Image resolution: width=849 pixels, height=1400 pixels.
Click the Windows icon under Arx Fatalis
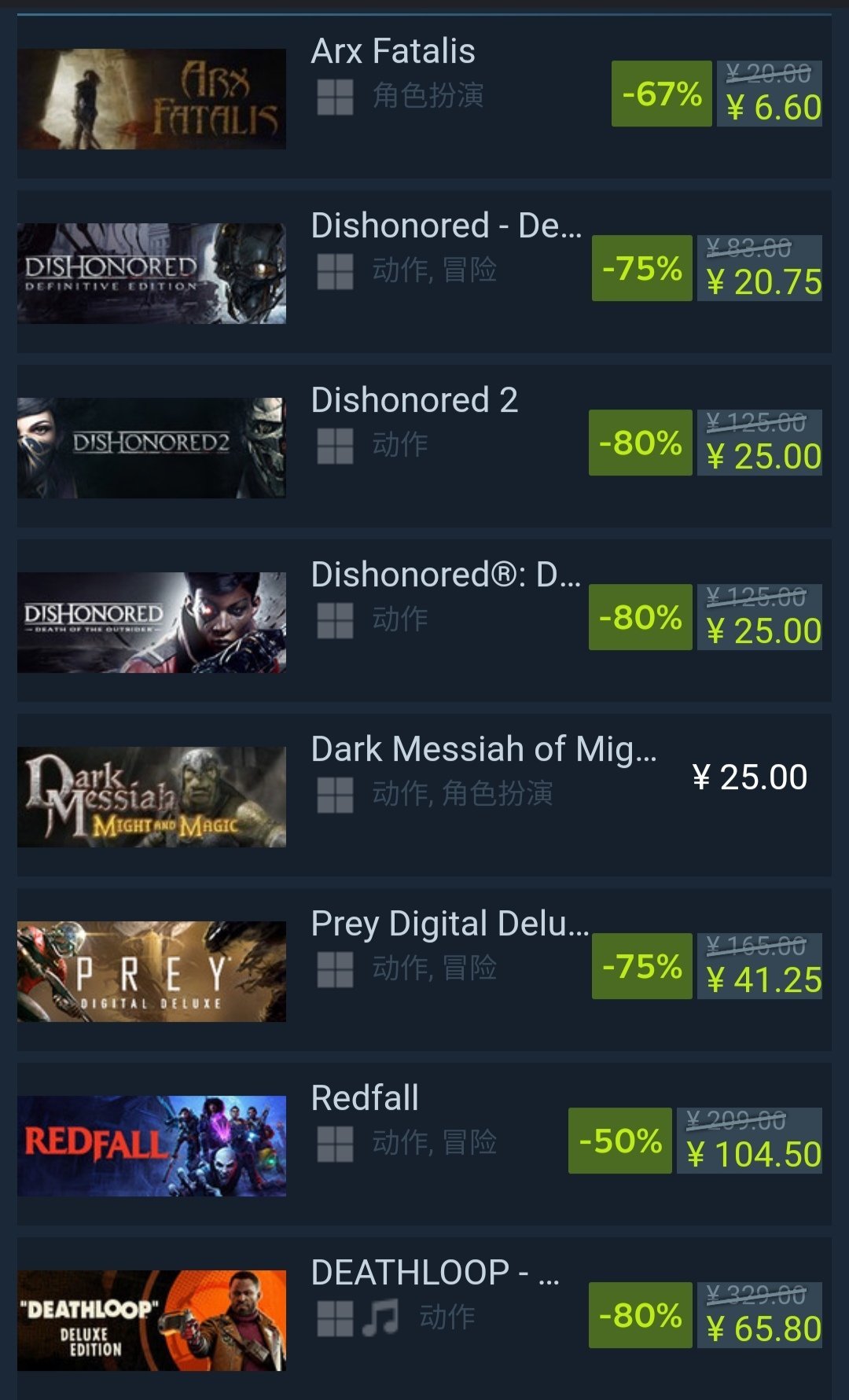pos(335,97)
